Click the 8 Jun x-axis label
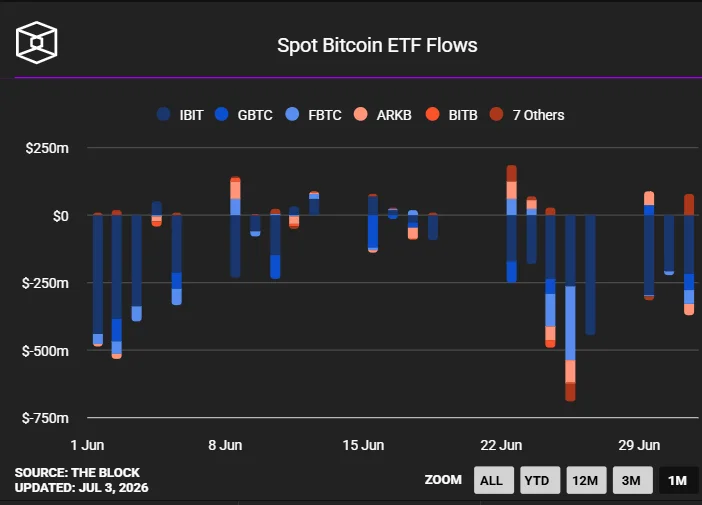The width and height of the screenshot is (702, 505). [x=225, y=445]
